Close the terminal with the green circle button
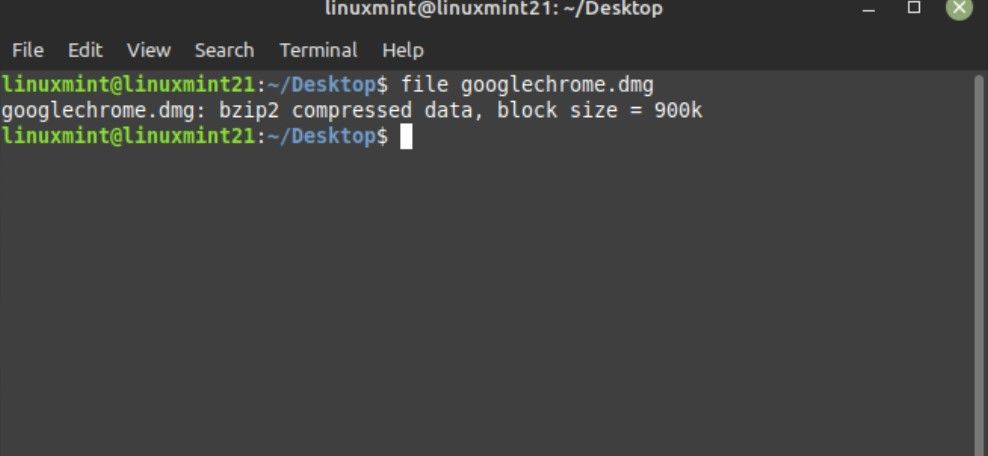Image resolution: width=988 pixels, height=456 pixels. point(959,8)
